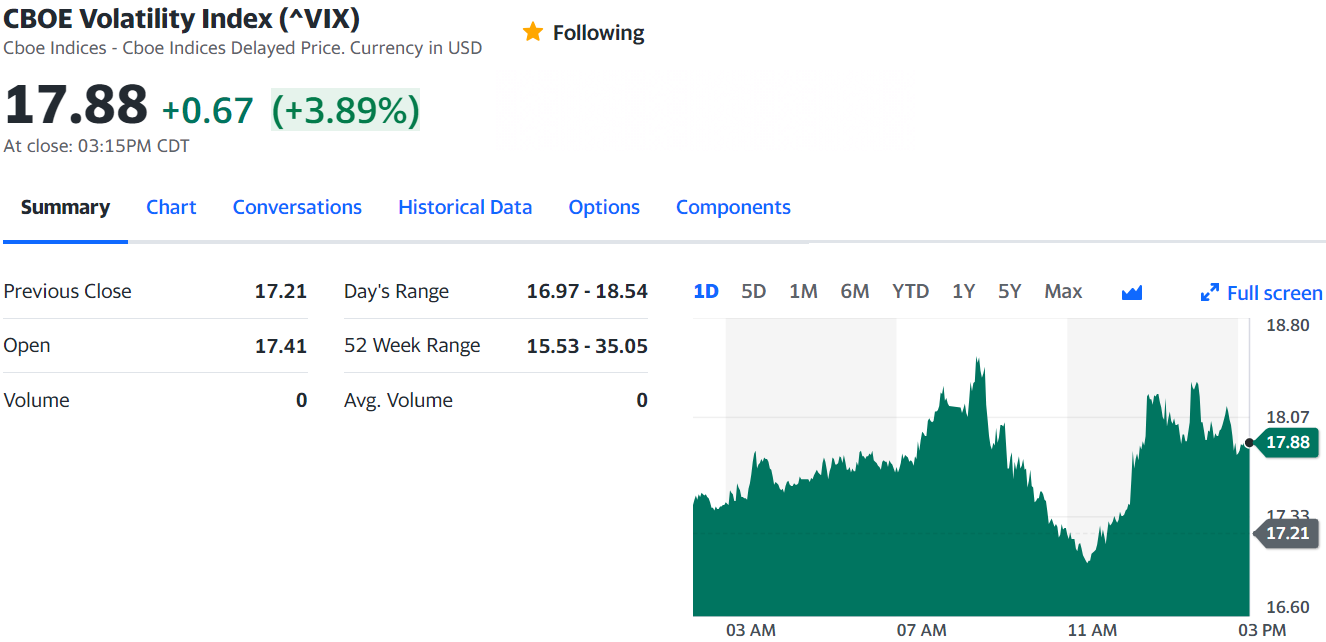The width and height of the screenshot is (1326, 642).
Task: Click the 18.07 y-axis label
Action: [1287, 417]
